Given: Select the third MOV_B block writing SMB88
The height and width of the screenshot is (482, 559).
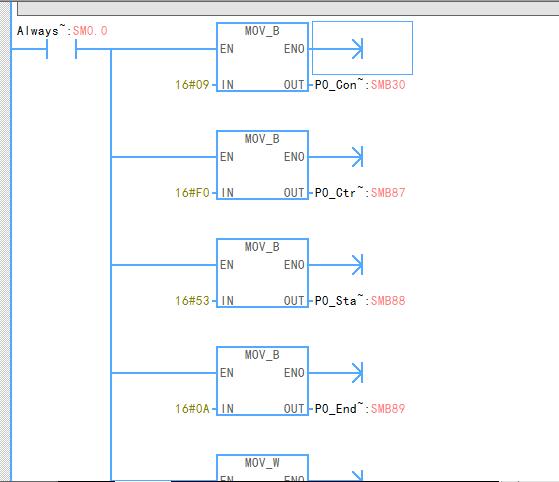Looking at the screenshot, I should pyautogui.click(x=262, y=273).
